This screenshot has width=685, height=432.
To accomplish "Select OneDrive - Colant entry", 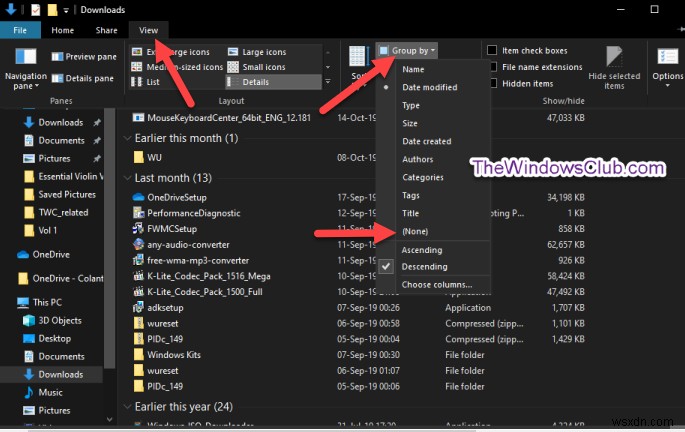I will 60,278.
